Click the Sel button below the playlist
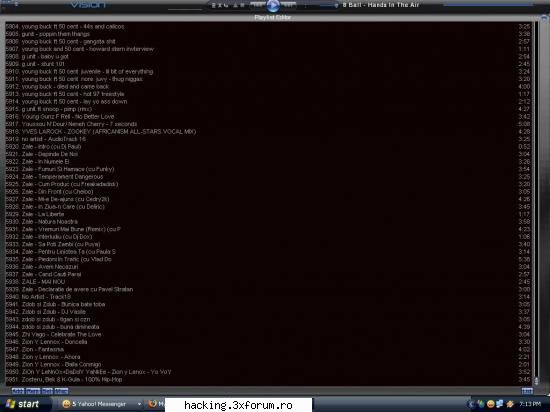This screenshot has height=412, width=550. 47,391
